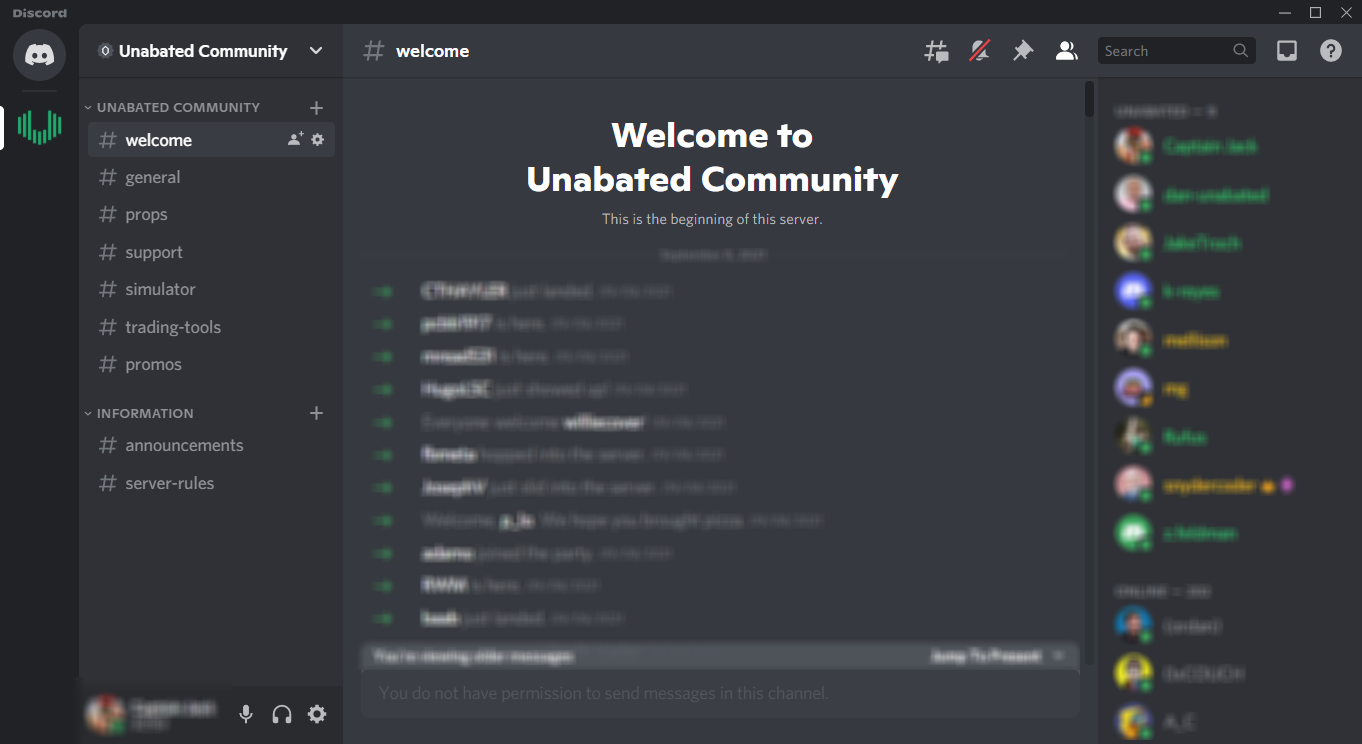
Task: Add a channel to the INFORMATION category
Action: coord(316,413)
